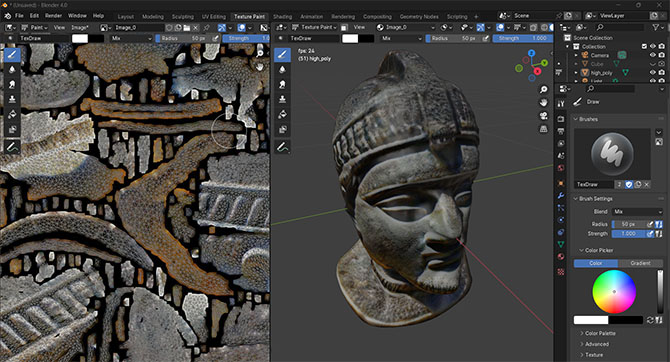Toggle Collection exclude checkbox in outliner
The height and width of the screenshot is (362, 670).
644,46
